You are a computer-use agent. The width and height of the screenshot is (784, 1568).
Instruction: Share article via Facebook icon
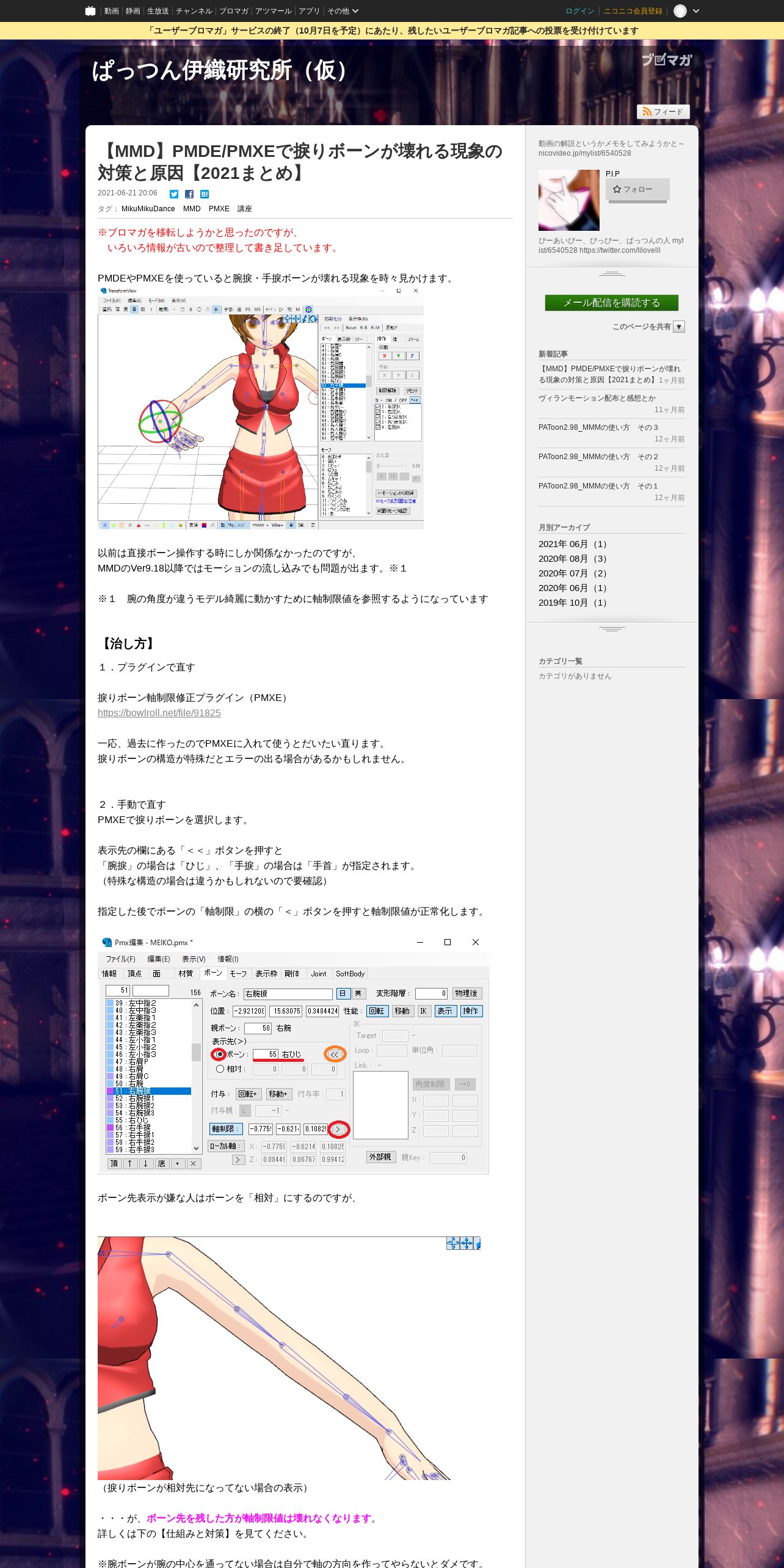point(189,194)
